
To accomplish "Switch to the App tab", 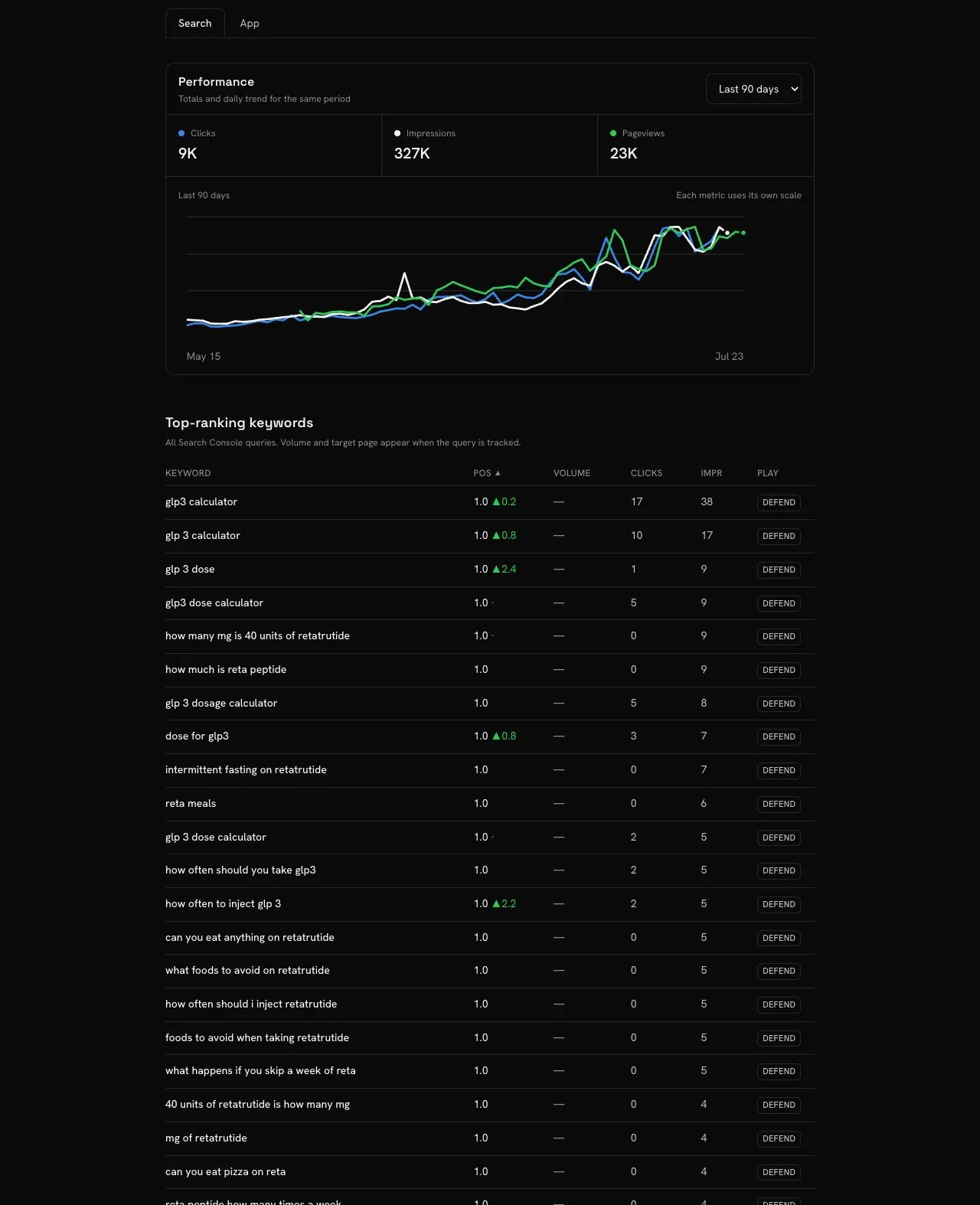I will (x=250, y=23).
